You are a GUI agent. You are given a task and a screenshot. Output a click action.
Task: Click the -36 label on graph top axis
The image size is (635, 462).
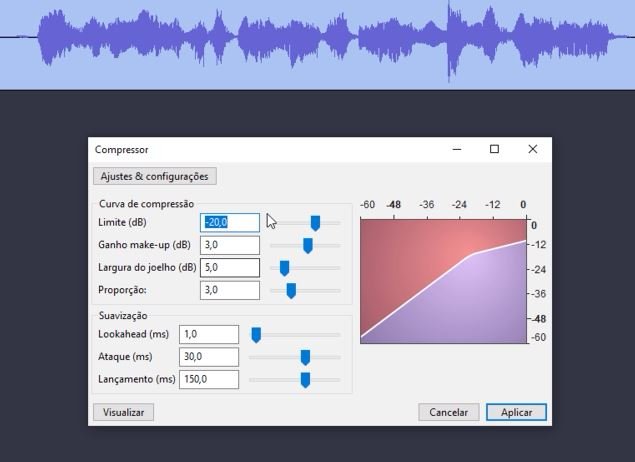tap(426, 204)
